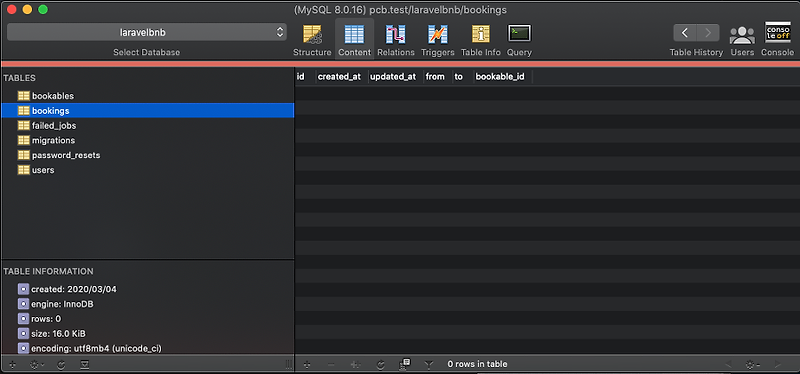Click the TABLE INFORMATION heading
Viewport: 800px width, 374px height.
click(48, 271)
